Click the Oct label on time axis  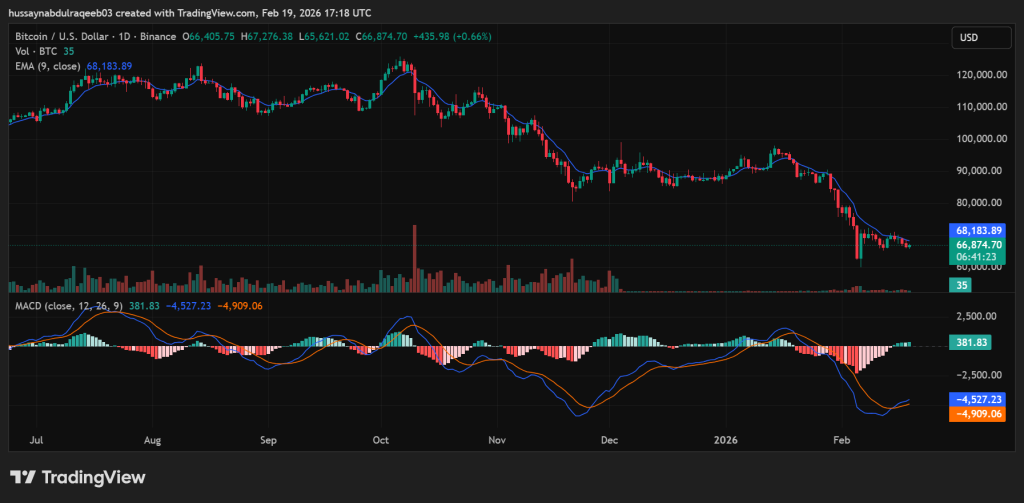[380, 439]
